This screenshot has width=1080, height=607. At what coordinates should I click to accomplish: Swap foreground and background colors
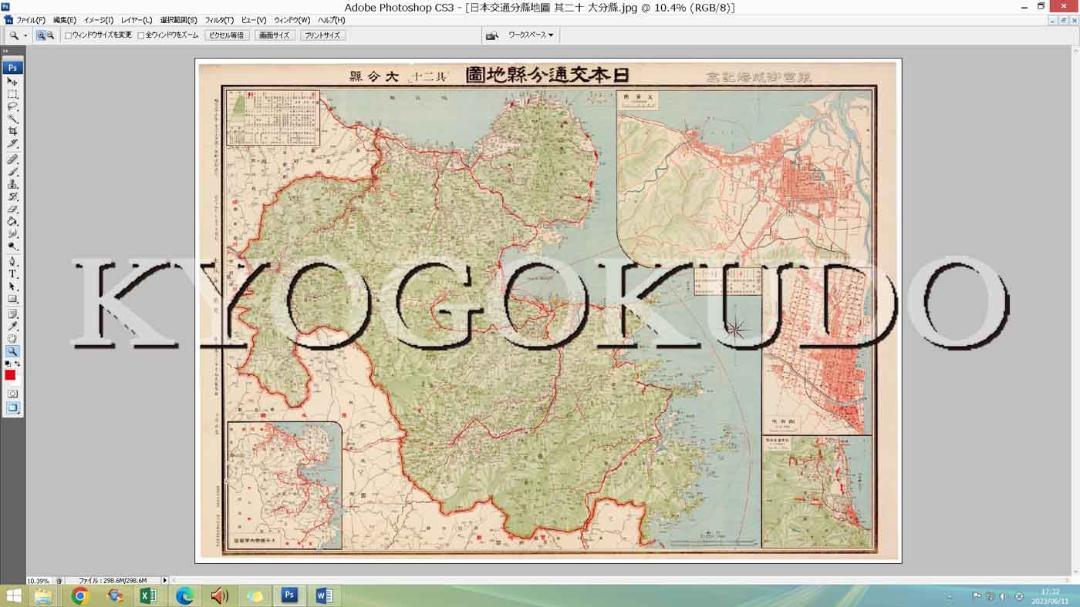coord(17,364)
